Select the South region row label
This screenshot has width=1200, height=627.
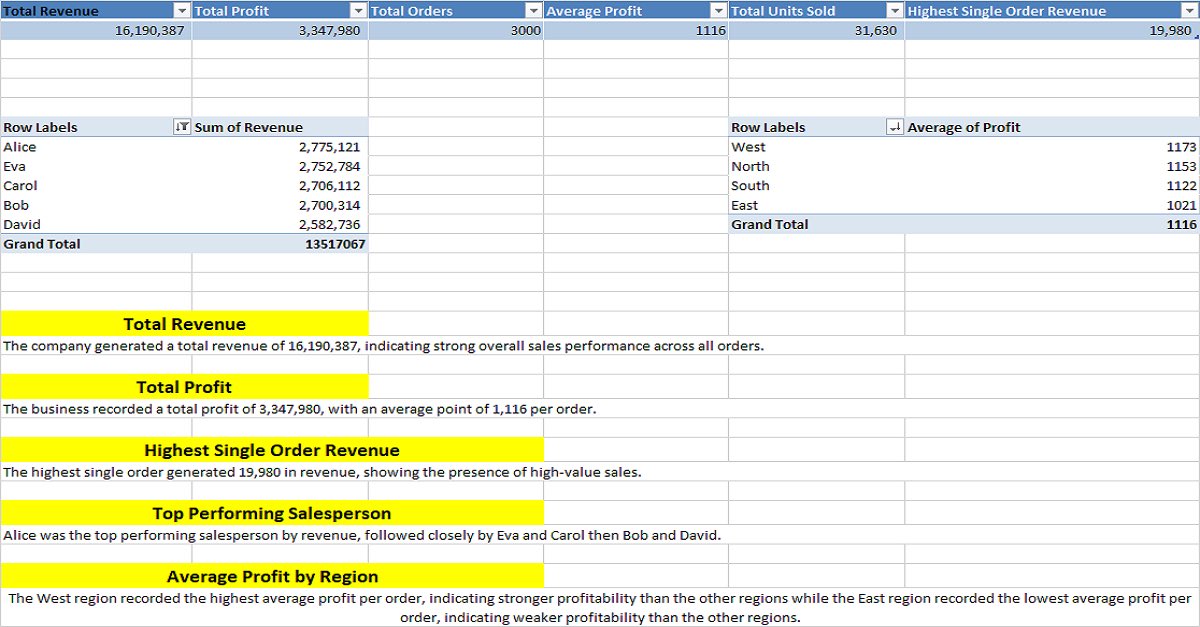tap(816, 186)
